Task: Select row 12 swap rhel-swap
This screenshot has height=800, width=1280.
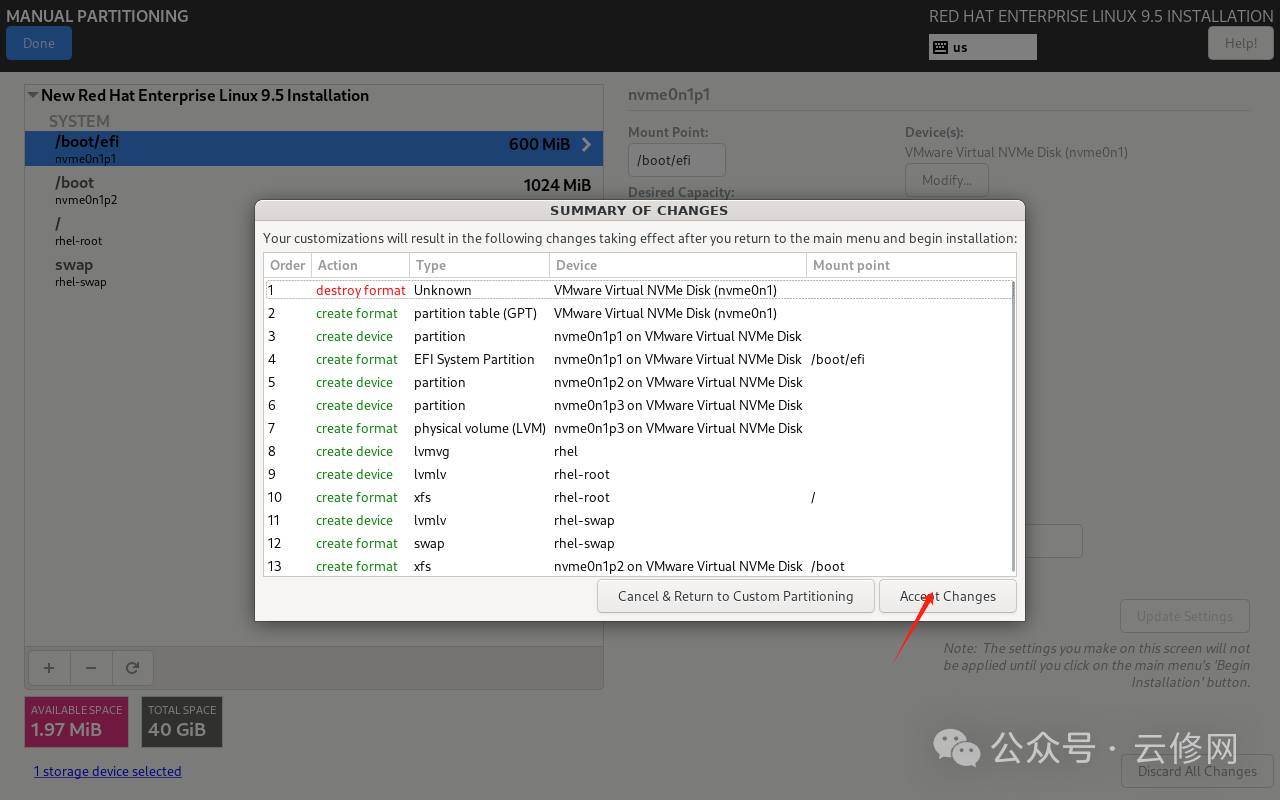Action: [x=638, y=543]
